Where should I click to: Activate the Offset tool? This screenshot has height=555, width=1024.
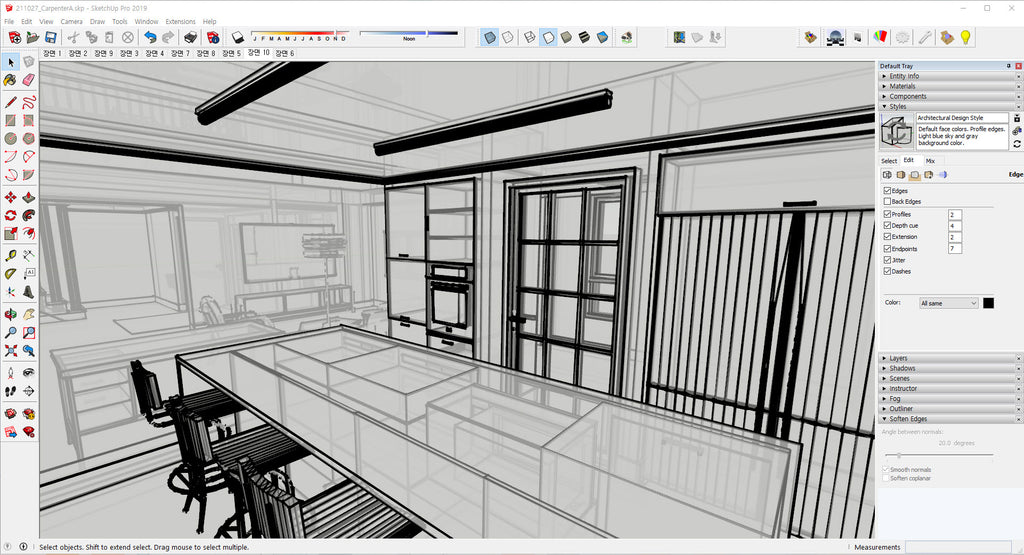28,233
